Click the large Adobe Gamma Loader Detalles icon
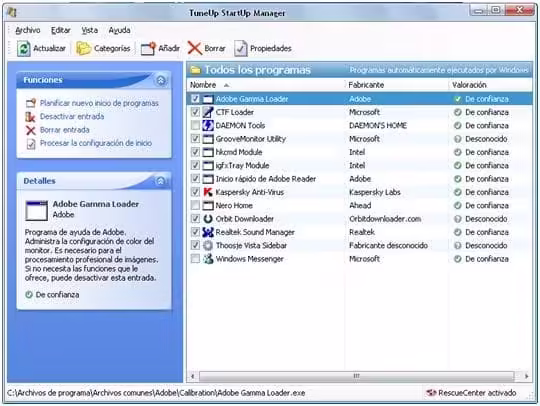 click(x=37, y=210)
